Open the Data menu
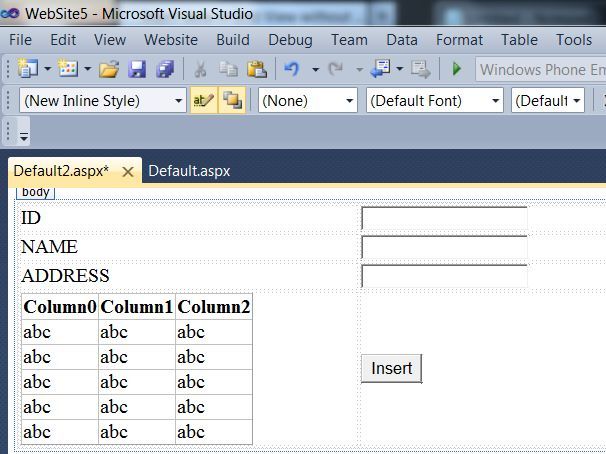 coord(402,40)
